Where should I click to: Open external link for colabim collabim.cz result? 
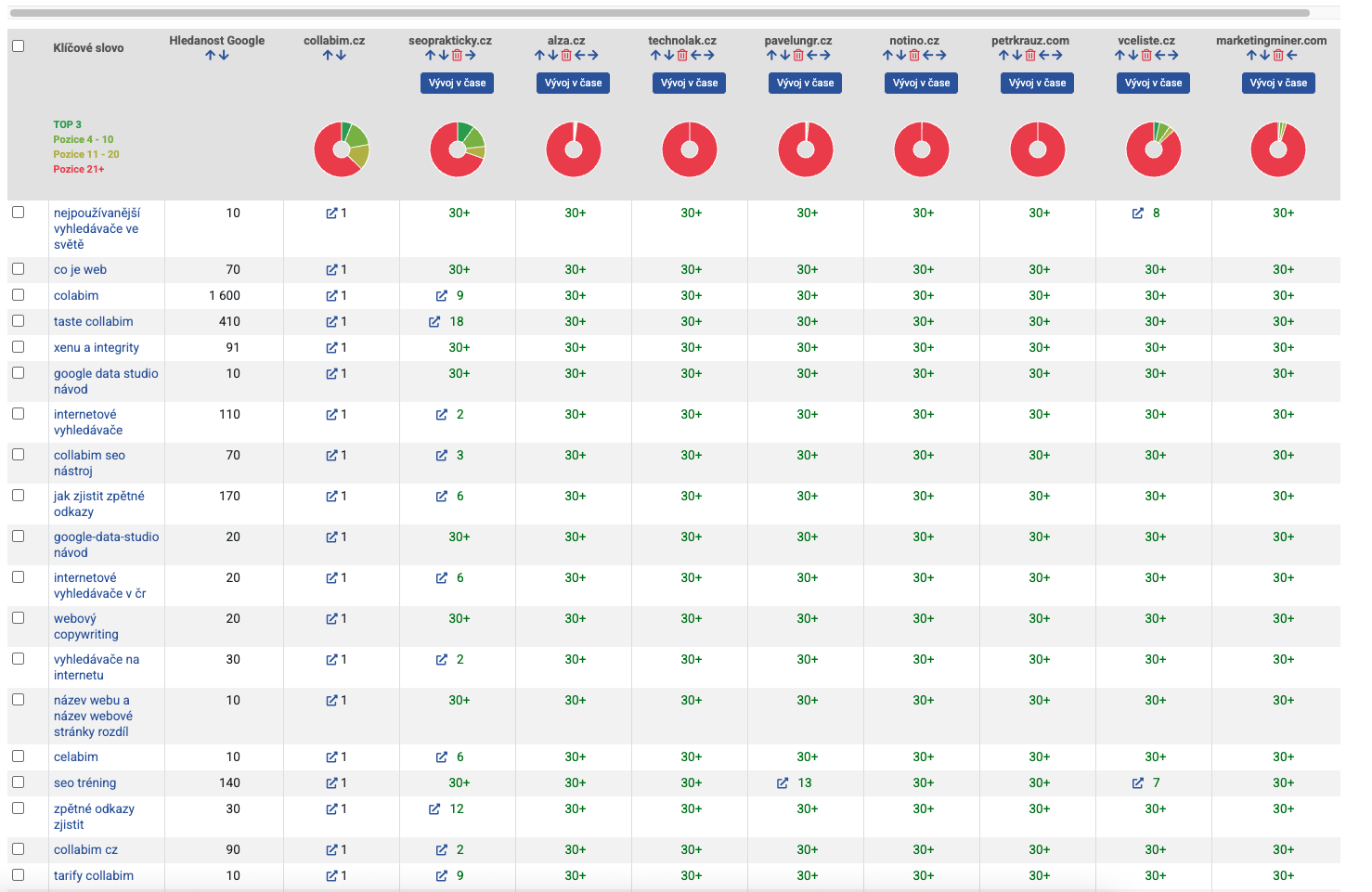pos(331,296)
